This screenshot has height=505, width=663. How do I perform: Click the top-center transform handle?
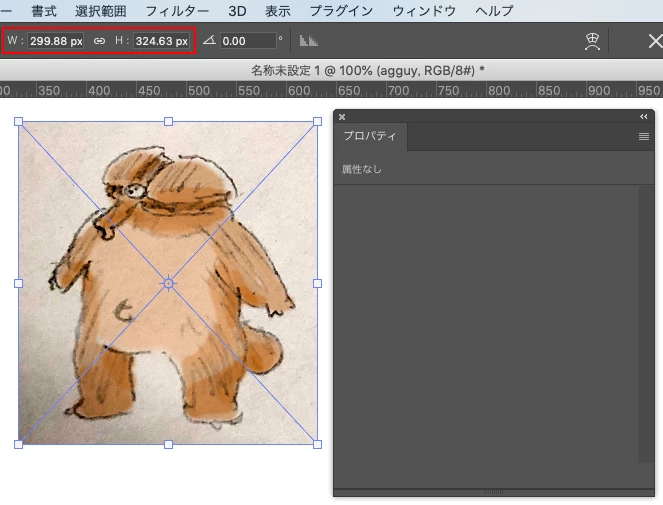tap(168, 122)
